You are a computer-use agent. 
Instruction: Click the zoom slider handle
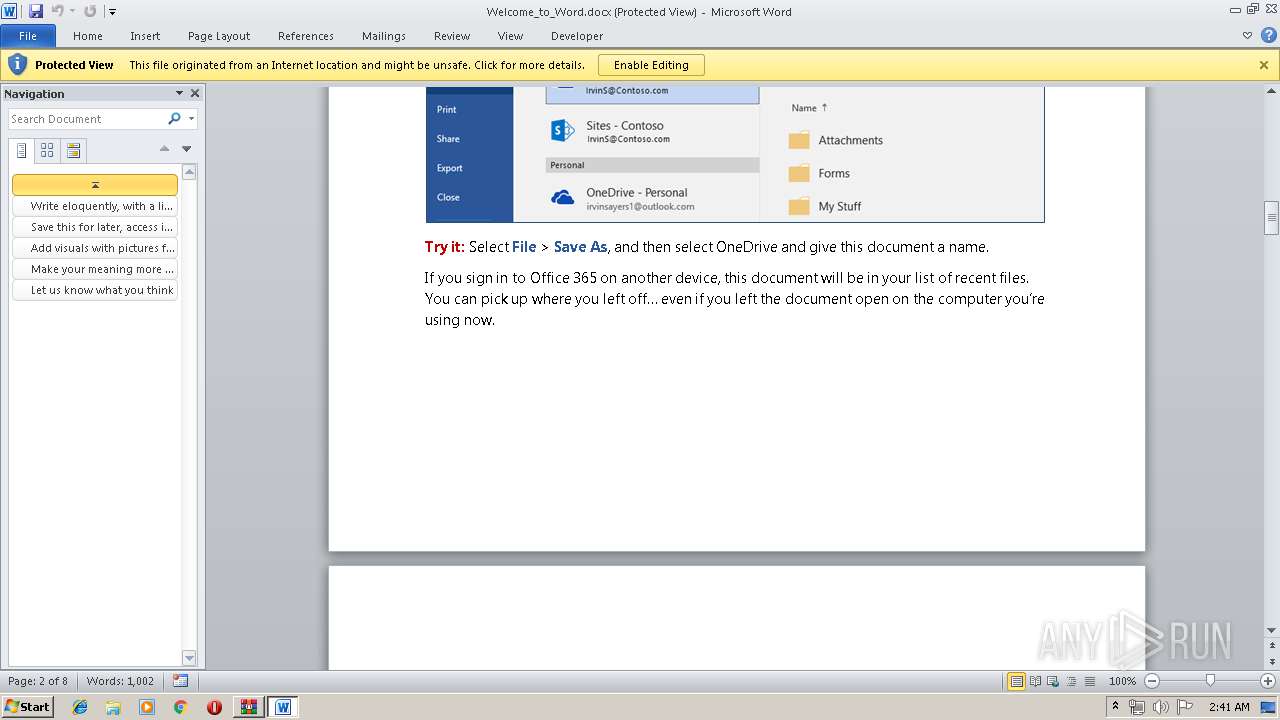[1210, 681]
